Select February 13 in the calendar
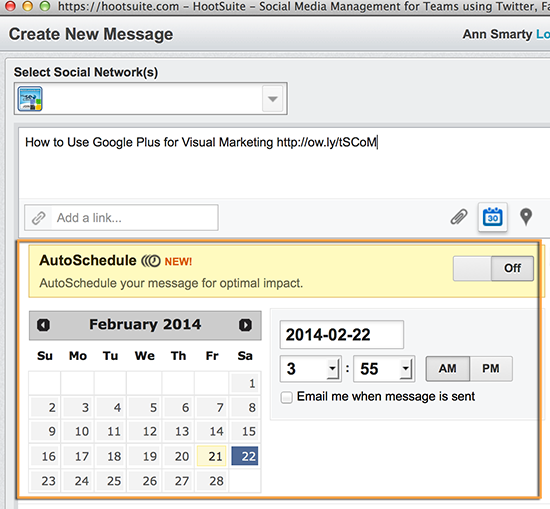This screenshot has height=509, width=550. (178, 431)
